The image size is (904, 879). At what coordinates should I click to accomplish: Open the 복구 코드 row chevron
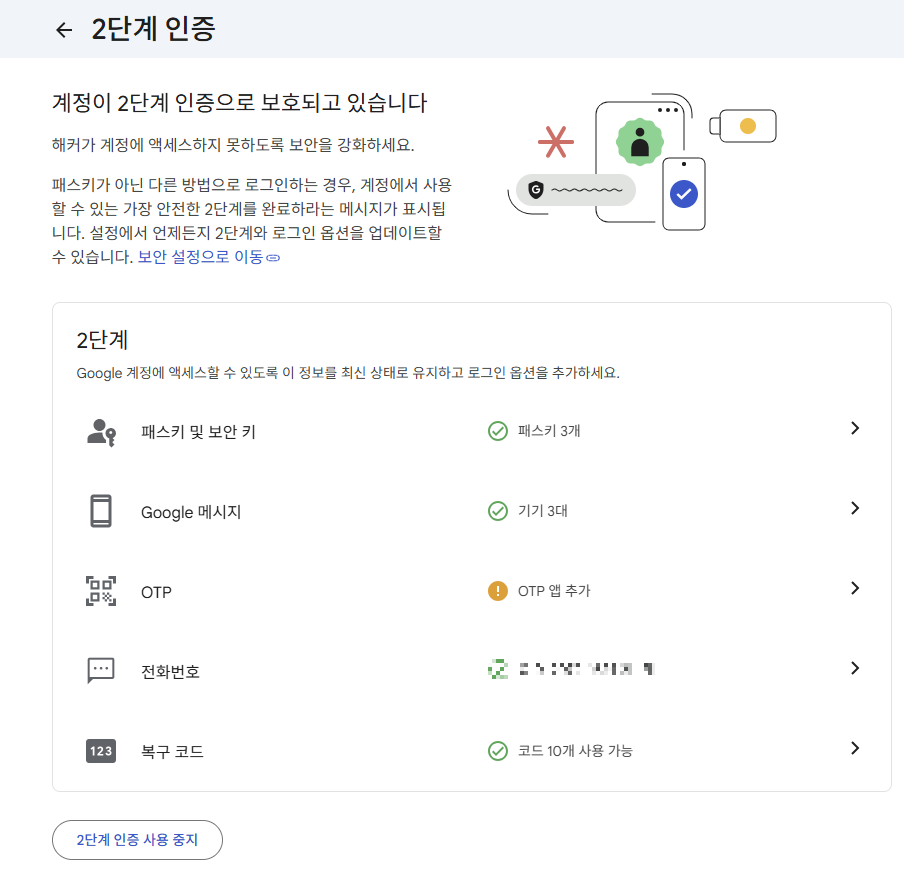click(855, 748)
